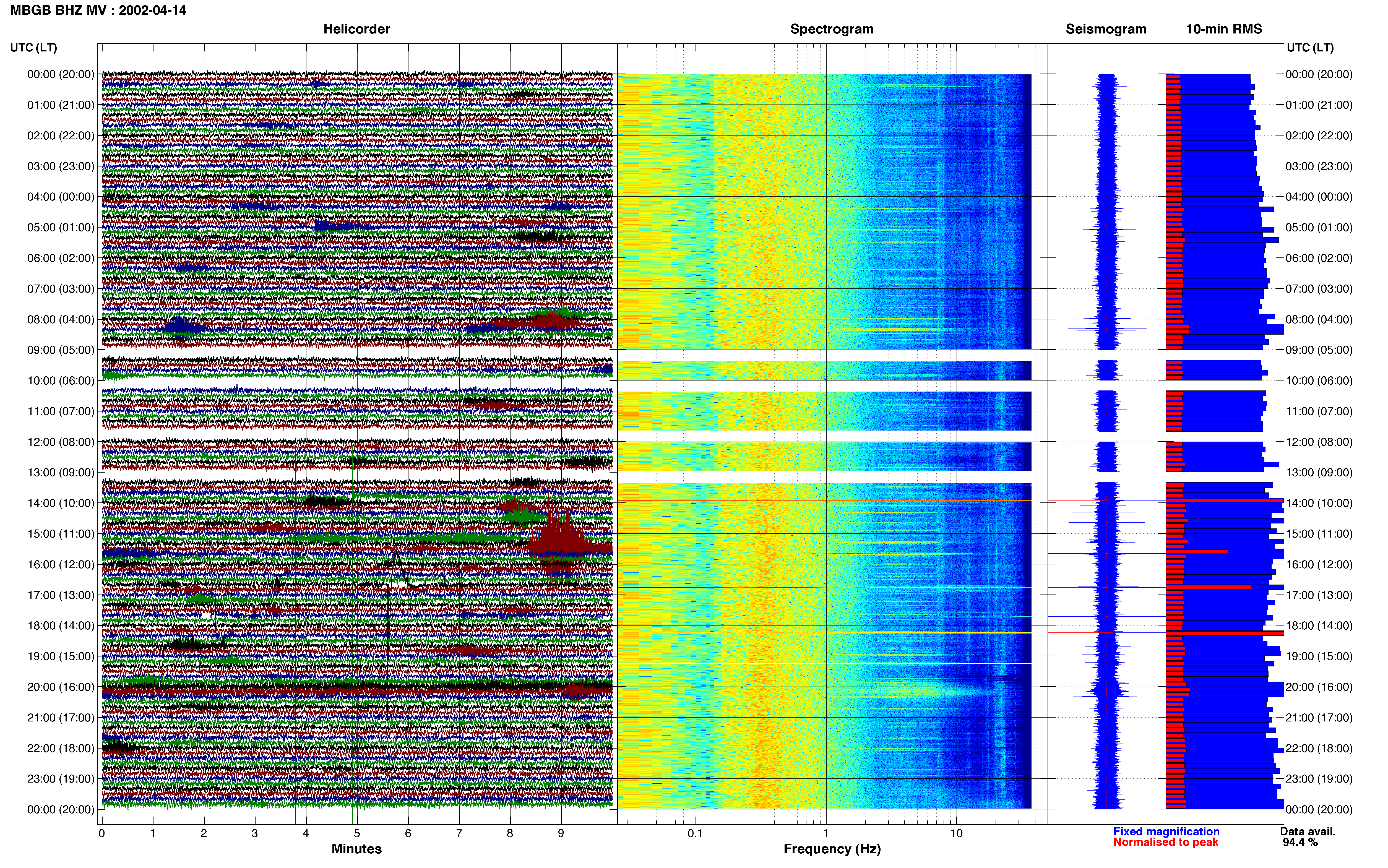Click "20:00 (16:00)" on the Helicorder time axis
The image size is (1388, 868).
[x=61, y=687]
